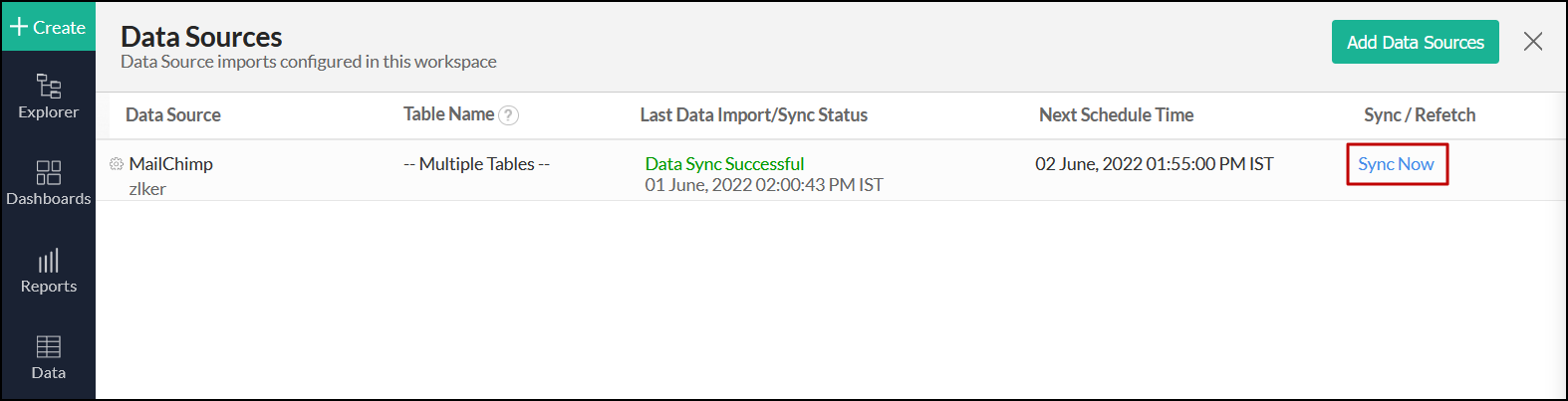Screen dimensions: 1568x401
Task: Select the MailChimp data source name
Action: click(x=171, y=164)
